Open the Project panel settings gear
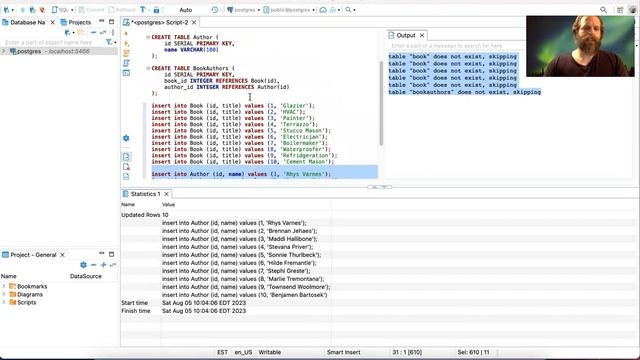 point(83,265)
